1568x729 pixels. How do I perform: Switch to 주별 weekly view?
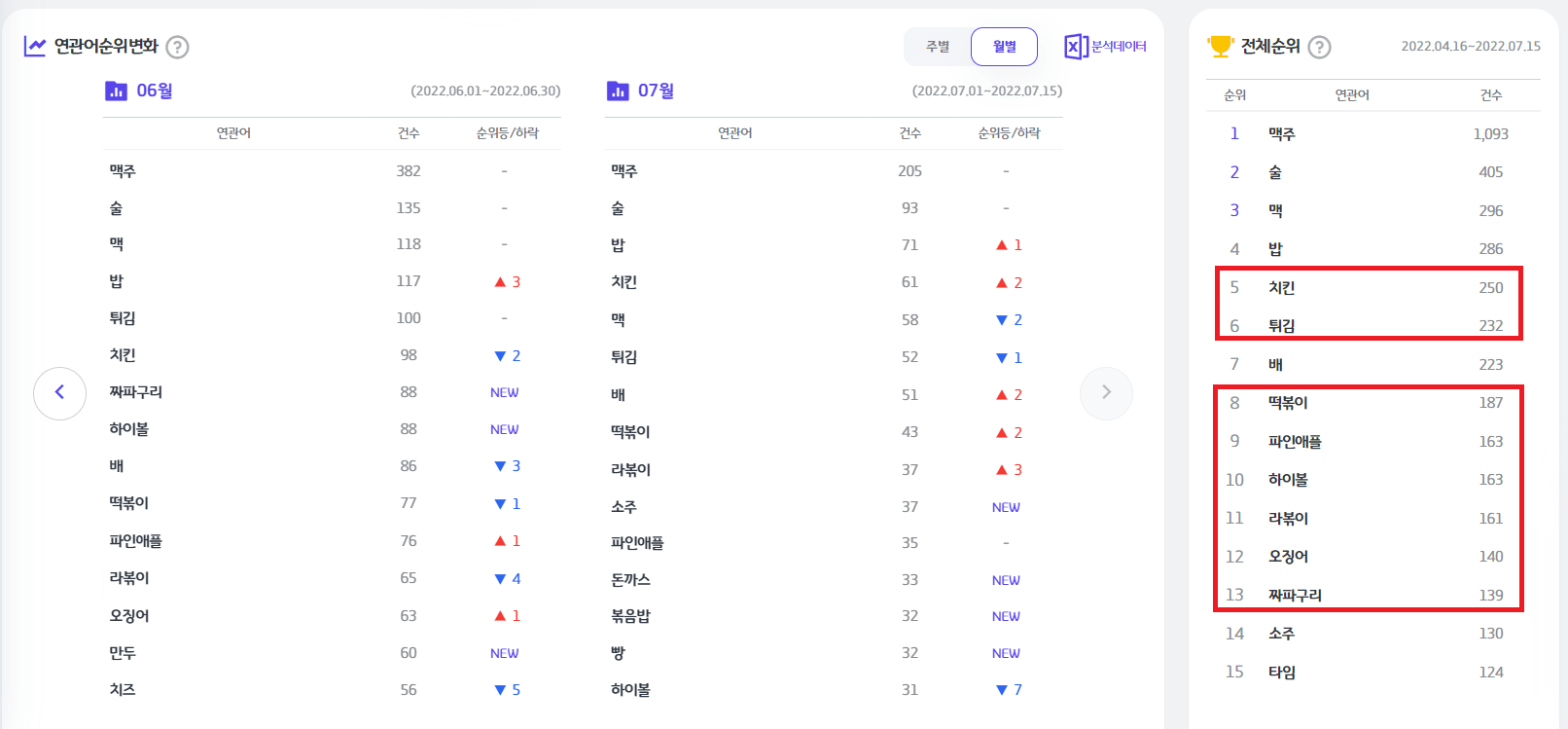click(x=938, y=47)
